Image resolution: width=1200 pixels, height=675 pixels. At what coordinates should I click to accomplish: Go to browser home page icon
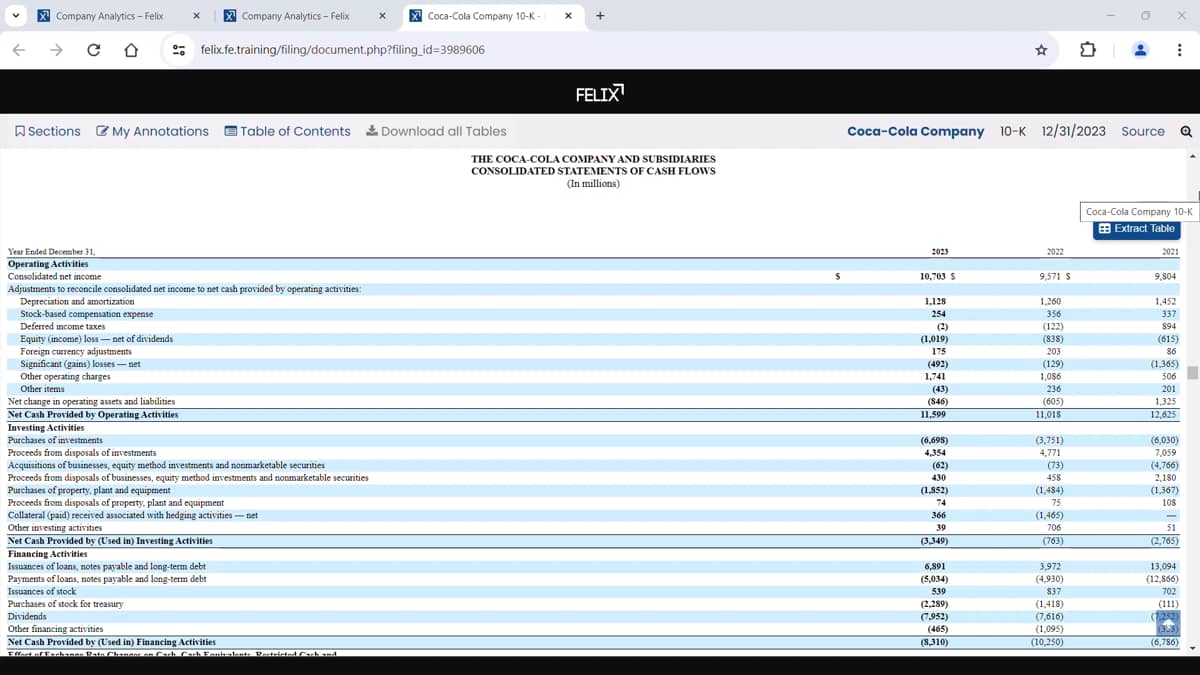tap(130, 50)
